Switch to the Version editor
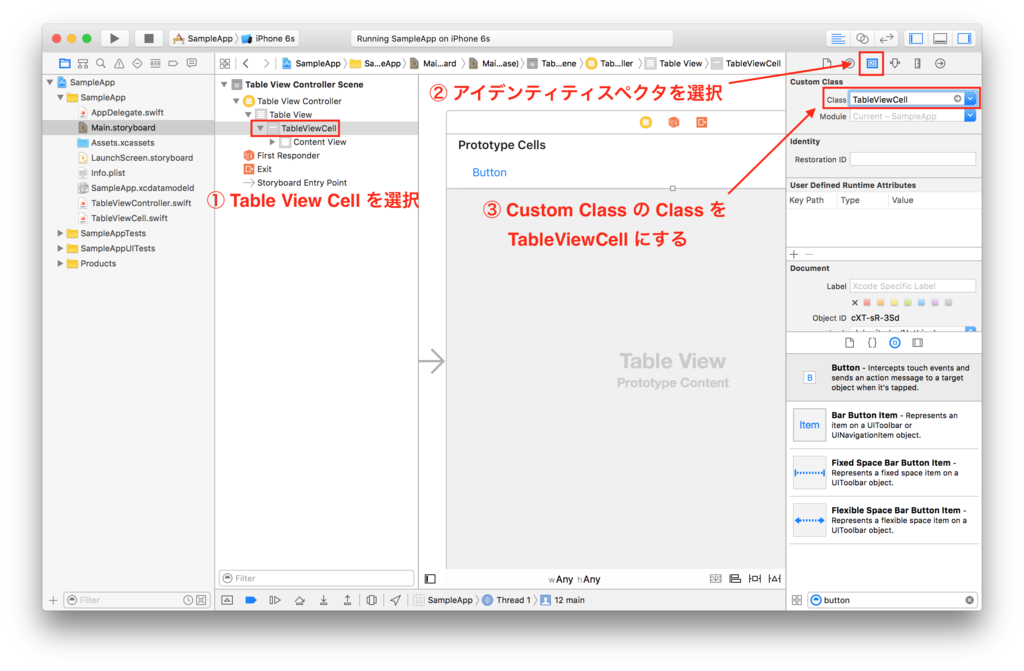This screenshot has width=1024, height=671. [x=886, y=39]
